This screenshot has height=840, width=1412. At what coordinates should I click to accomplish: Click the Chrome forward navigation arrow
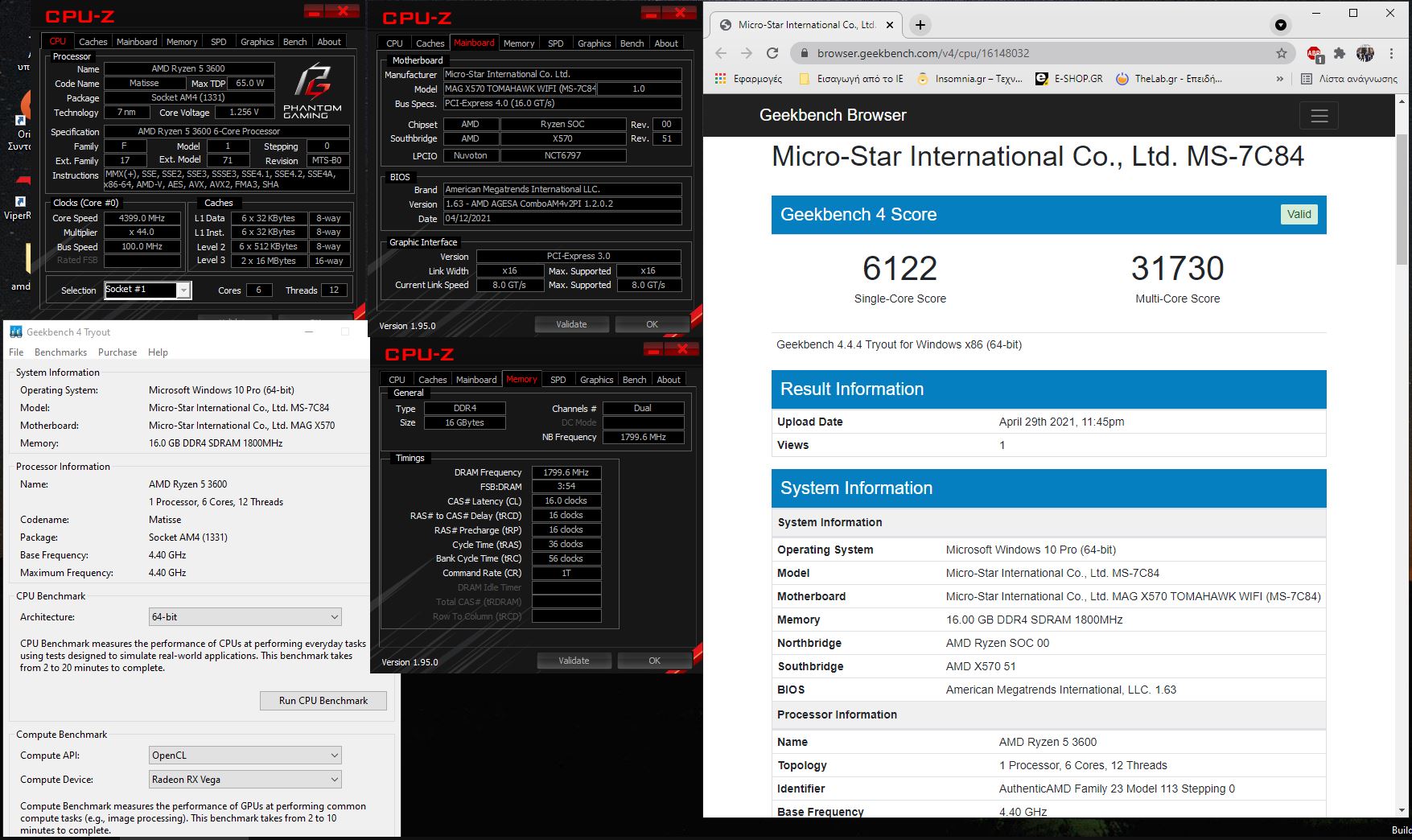point(747,53)
